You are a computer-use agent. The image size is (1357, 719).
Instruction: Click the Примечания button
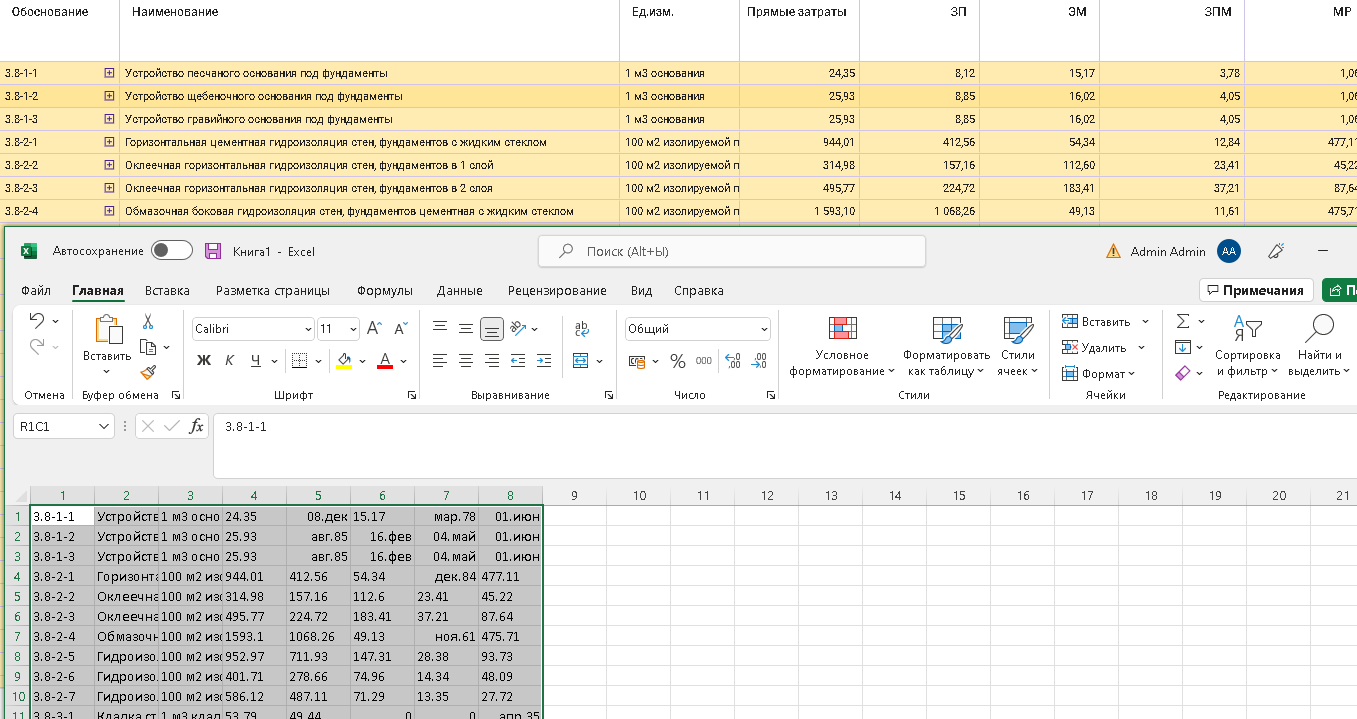(x=1256, y=291)
